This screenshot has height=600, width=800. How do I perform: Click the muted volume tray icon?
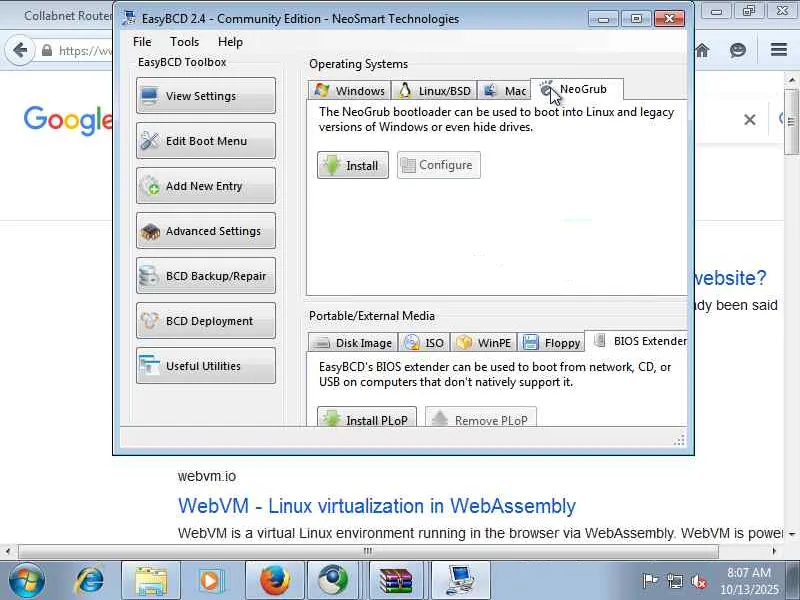(698, 581)
